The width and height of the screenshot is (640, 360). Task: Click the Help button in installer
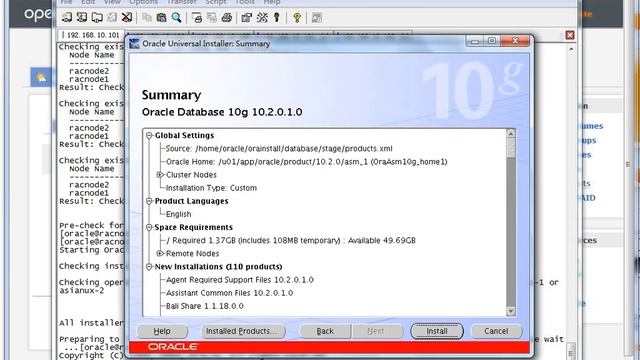click(x=162, y=331)
